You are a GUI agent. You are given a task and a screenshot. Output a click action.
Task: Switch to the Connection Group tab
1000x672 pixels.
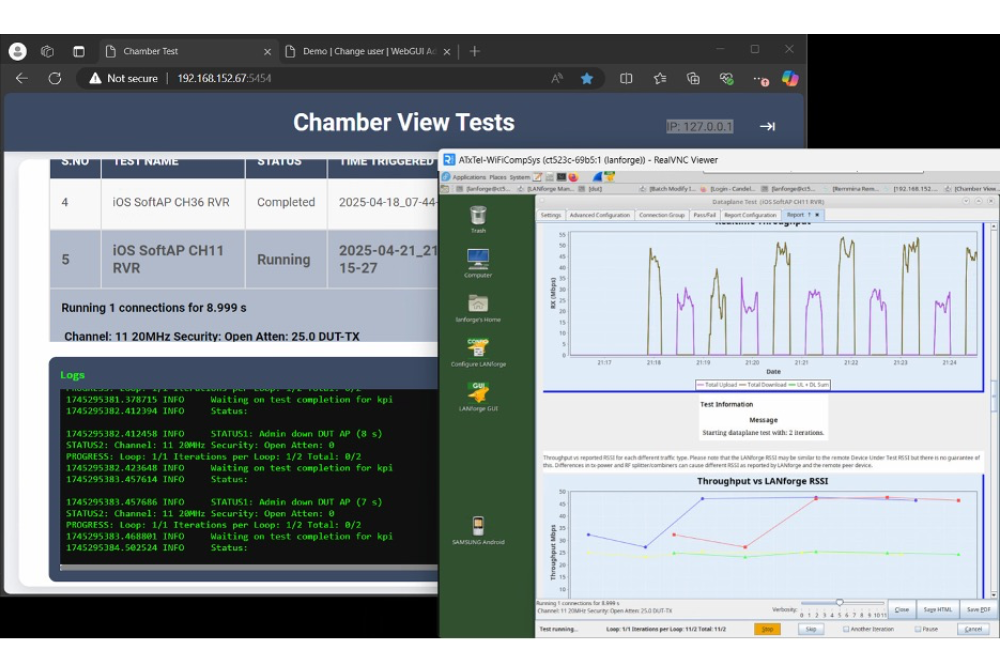[x=662, y=215]
